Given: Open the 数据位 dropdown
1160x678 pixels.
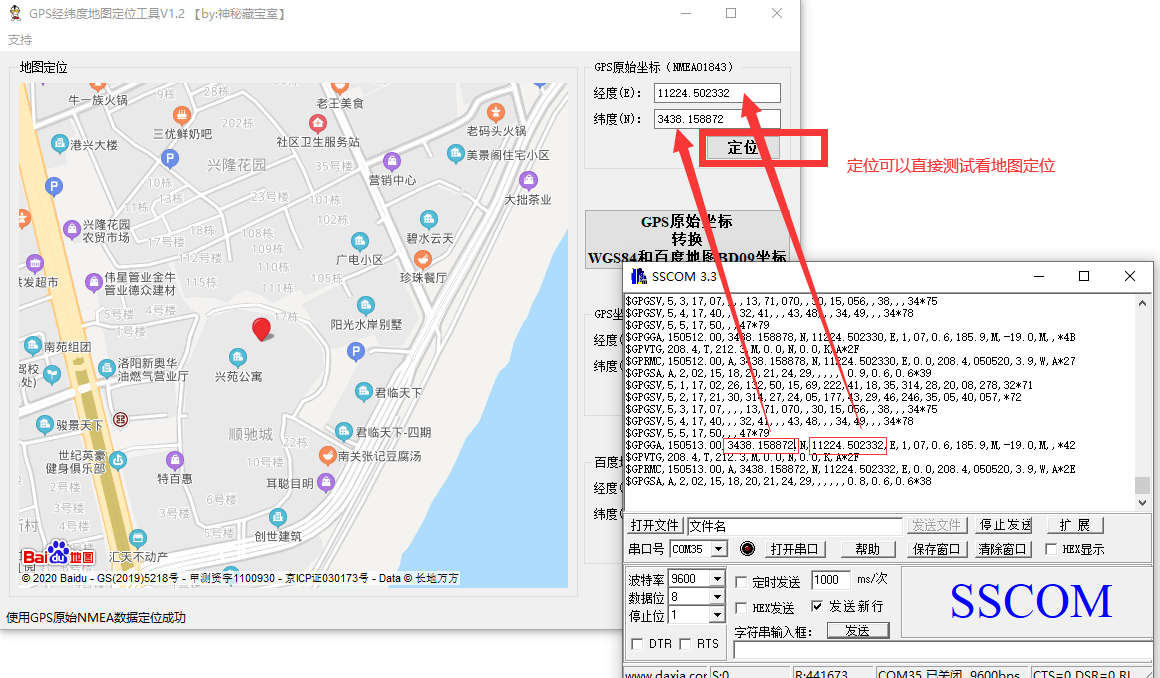Looking at the screenshot, I should click(x=717, y=597).
